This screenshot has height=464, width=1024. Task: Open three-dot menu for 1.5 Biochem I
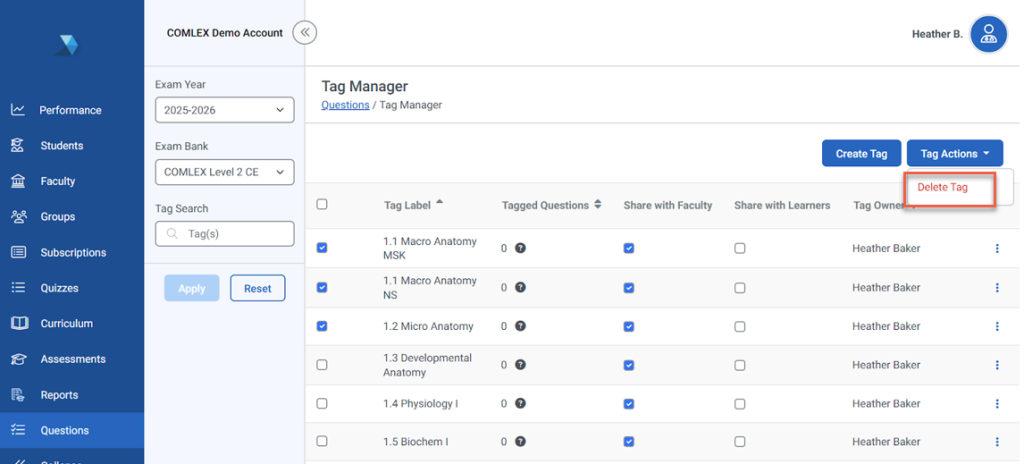coord(997,442)
